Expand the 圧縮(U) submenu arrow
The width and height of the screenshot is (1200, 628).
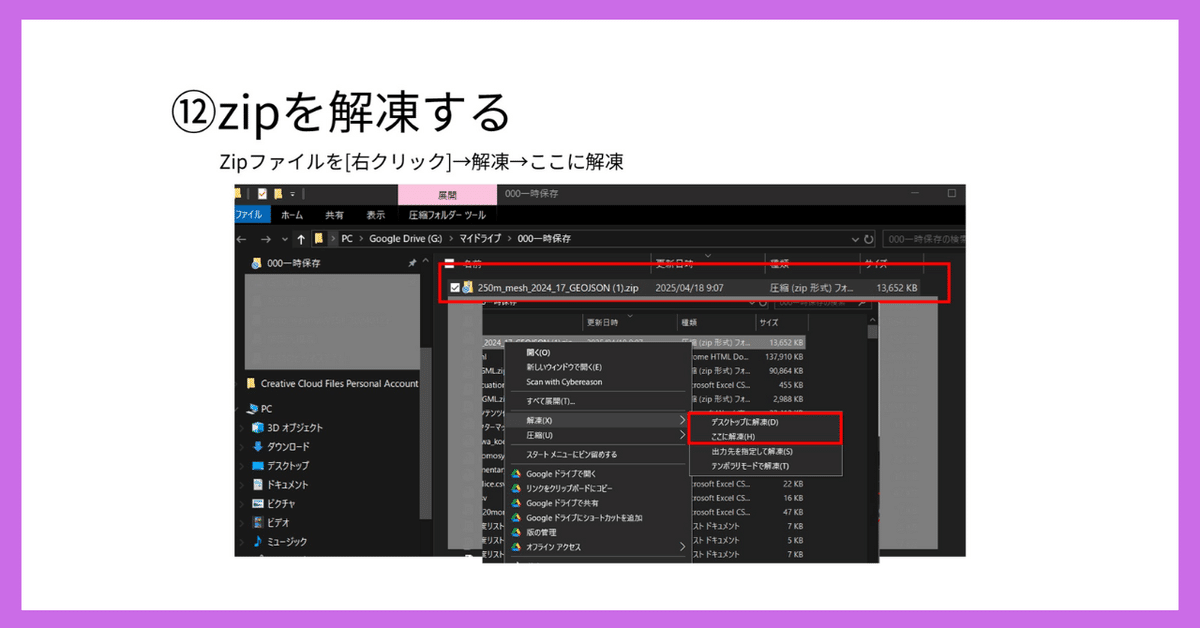pyautogui.click(x=682, y=434)
